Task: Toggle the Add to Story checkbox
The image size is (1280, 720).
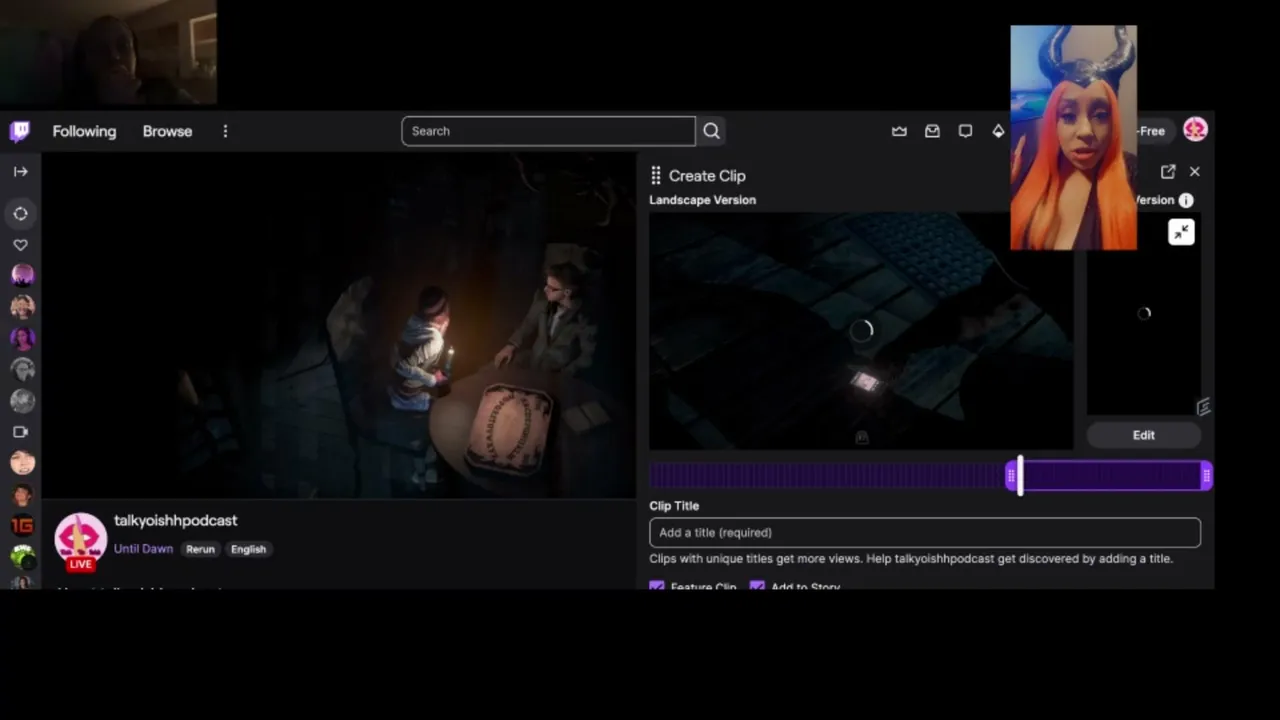Action: click(757, 585)
